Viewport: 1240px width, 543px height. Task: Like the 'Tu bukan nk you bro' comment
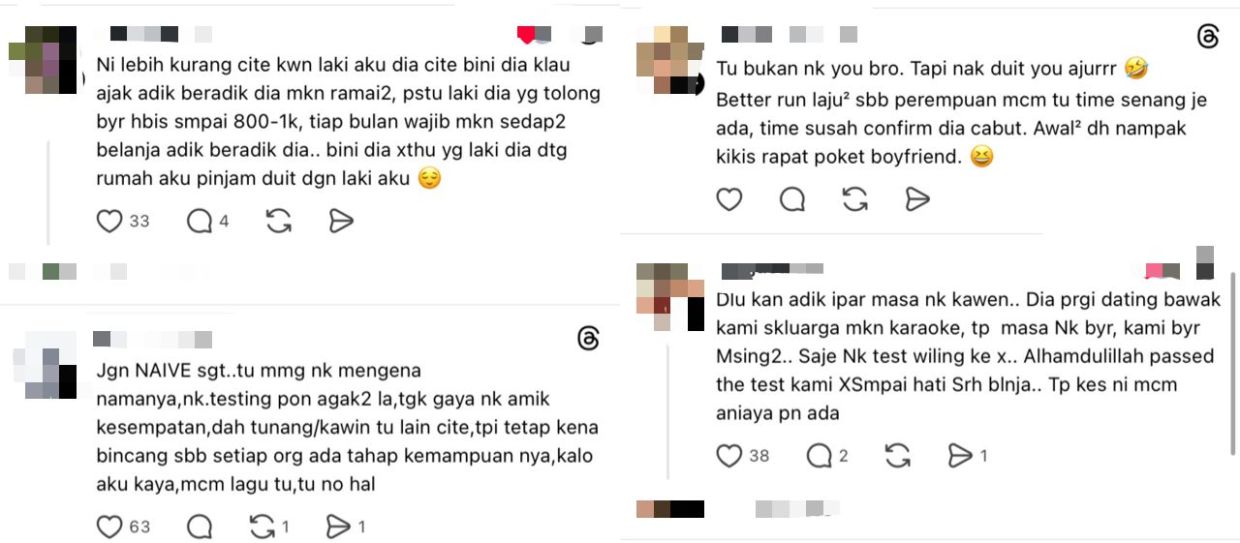[x=730, y=199]
